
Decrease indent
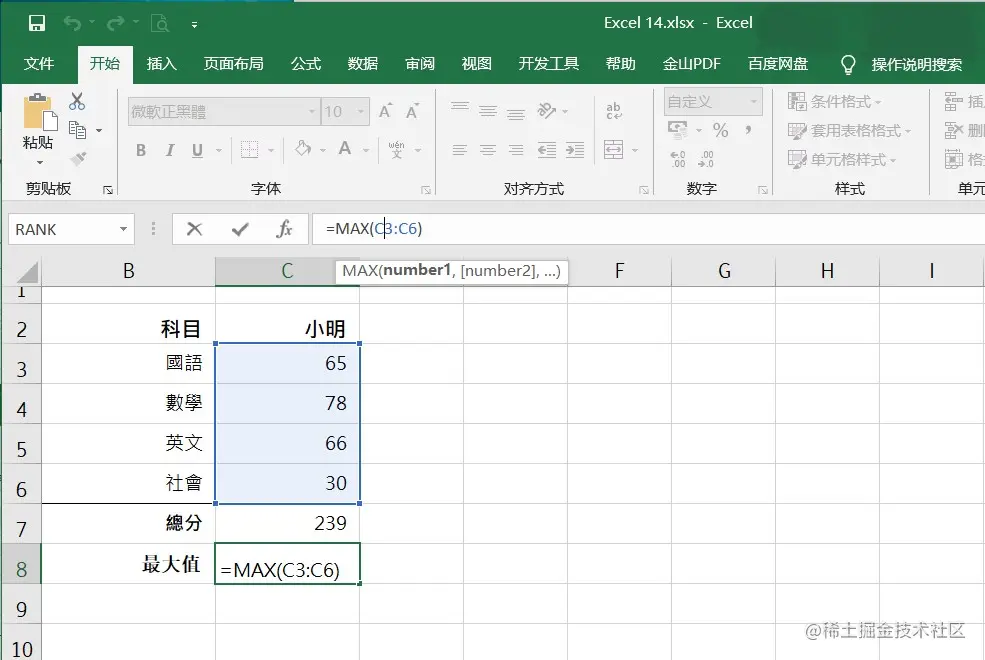[547, 150]
